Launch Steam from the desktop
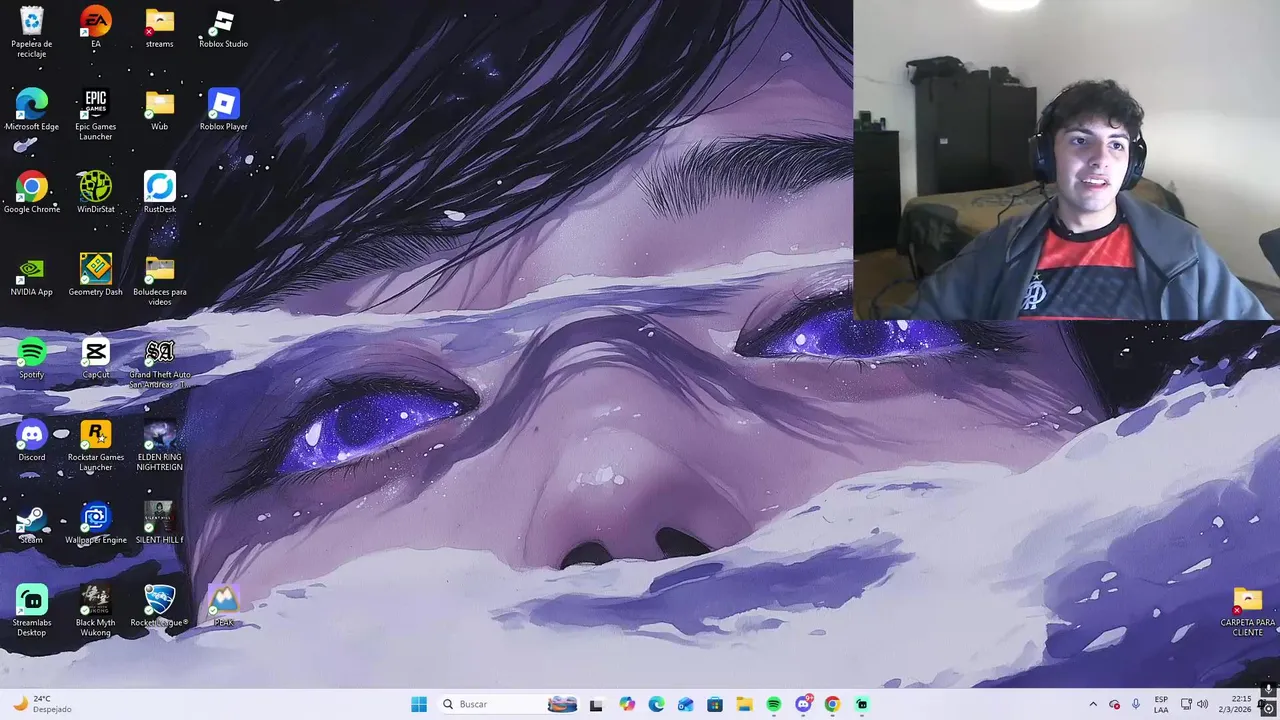This screenshot has width=1280, height=720. [32, 524]
